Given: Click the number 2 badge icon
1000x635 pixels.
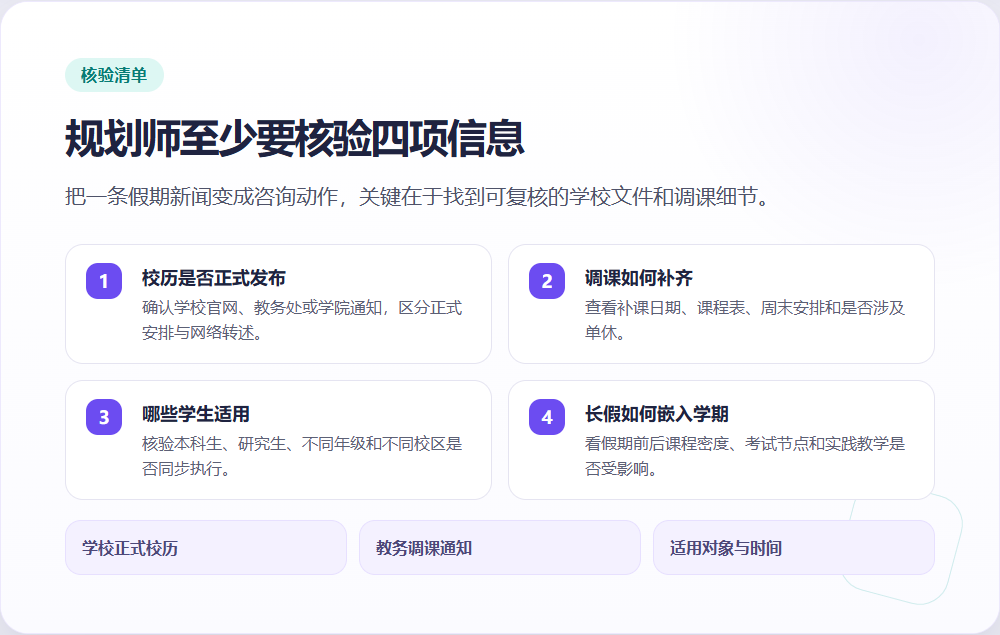Looking at the screenshot, I should click(547, 281).
